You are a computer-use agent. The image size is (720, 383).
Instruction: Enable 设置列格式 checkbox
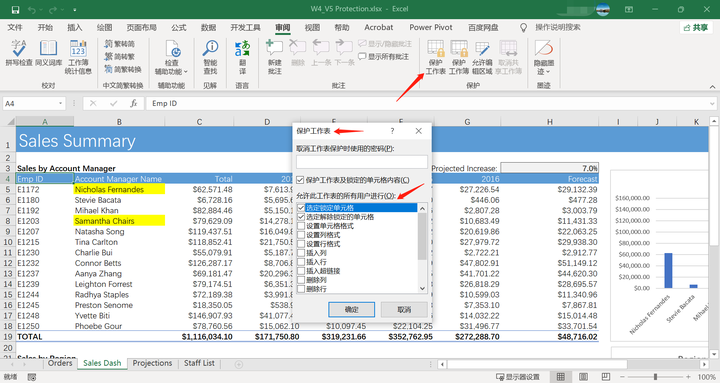(301, 235)
